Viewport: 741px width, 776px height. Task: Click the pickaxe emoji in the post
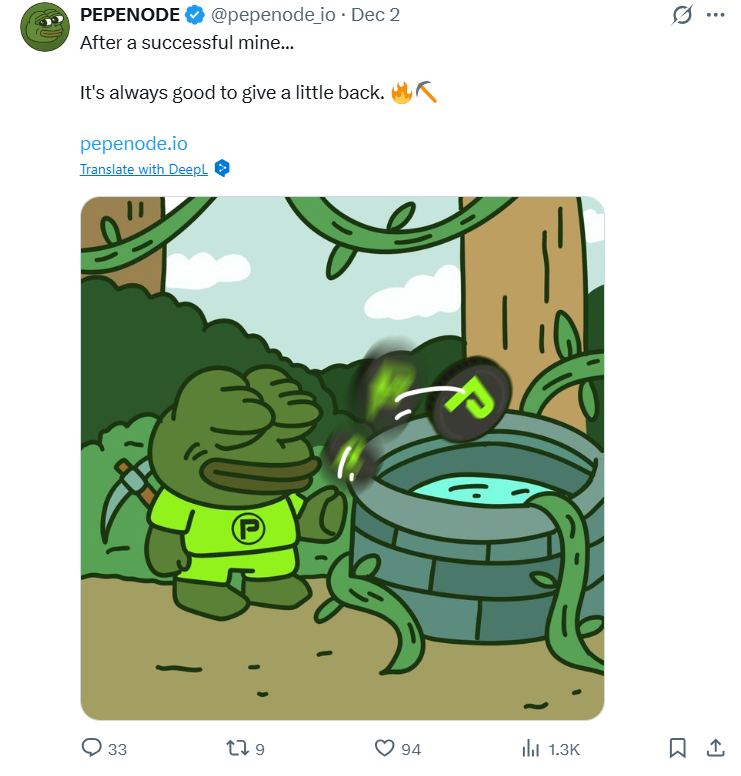point(426,93)
